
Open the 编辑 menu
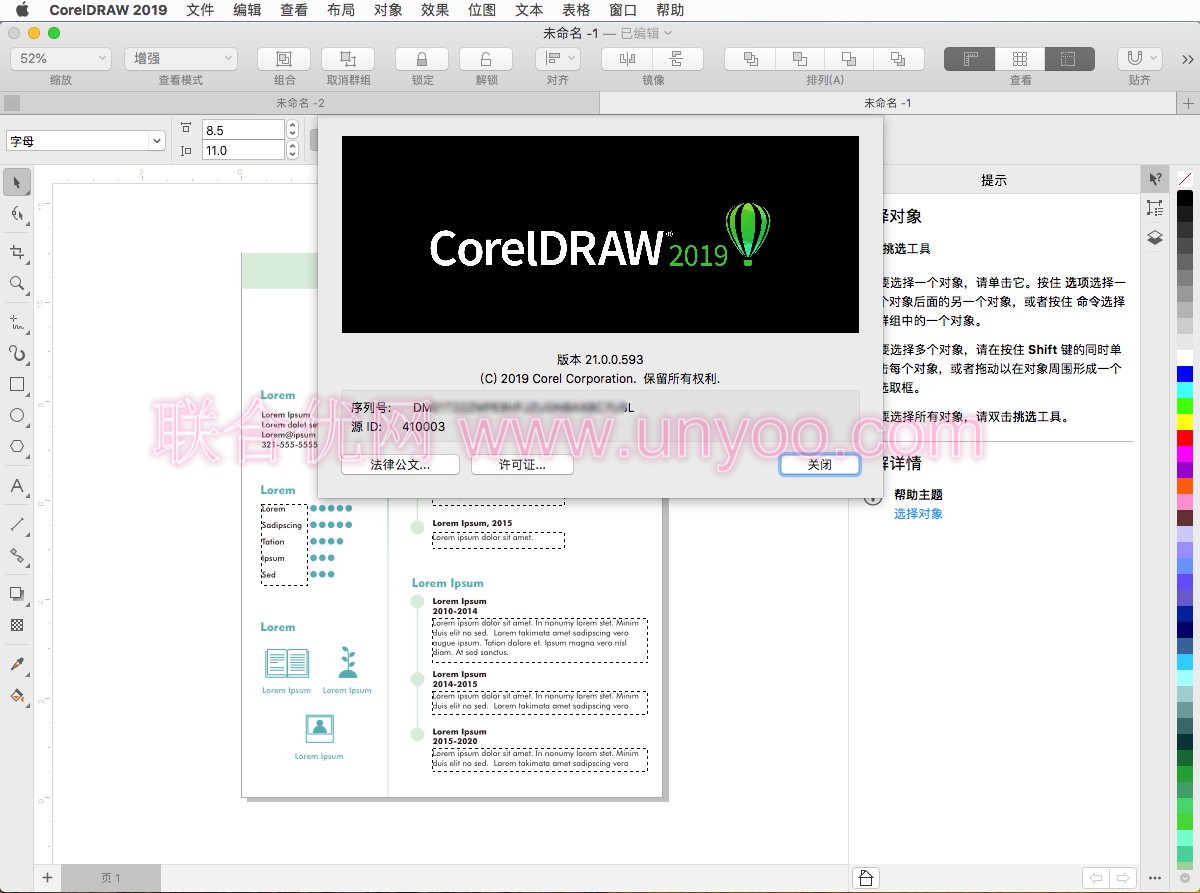coord(247,10)
